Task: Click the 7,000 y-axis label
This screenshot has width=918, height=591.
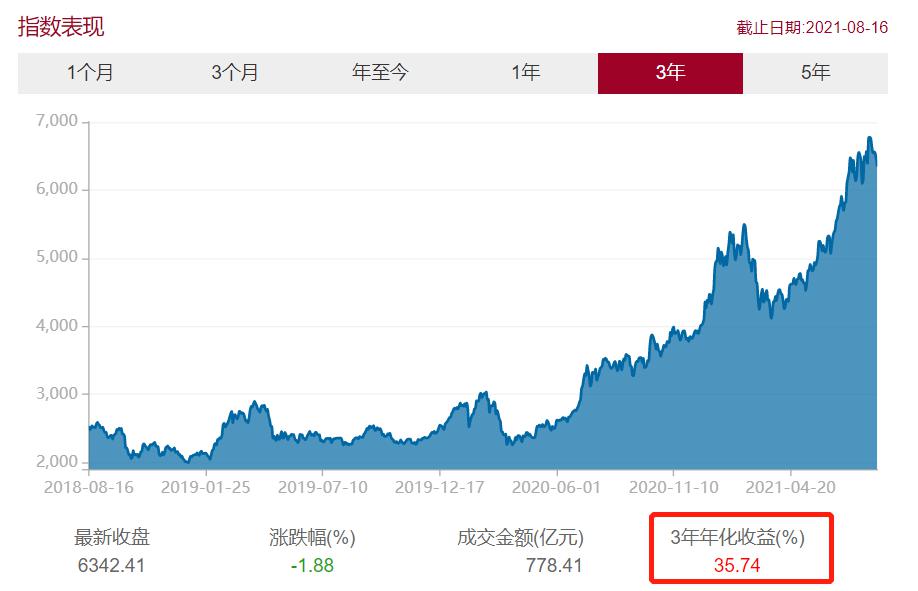Action: [56, 121]
